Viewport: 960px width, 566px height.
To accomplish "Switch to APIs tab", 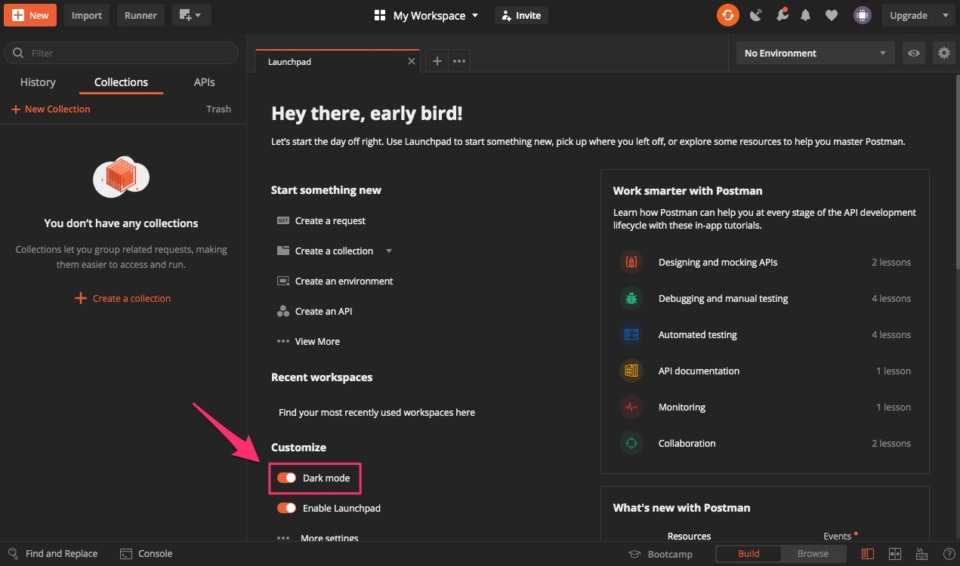I will pos(204,82).
